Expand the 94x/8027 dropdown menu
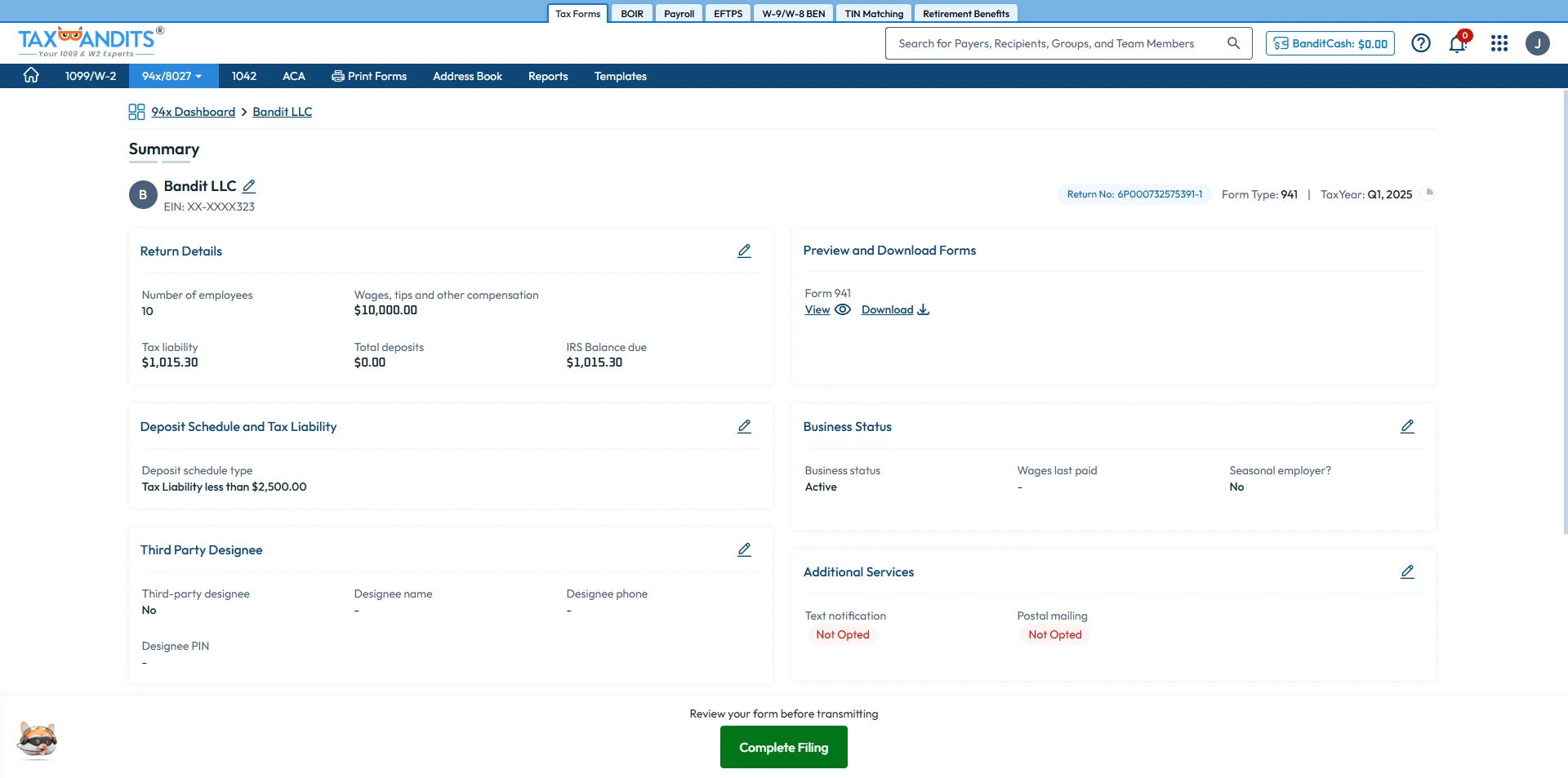This screenshot has height=778, width=1568. click(171, 76)
